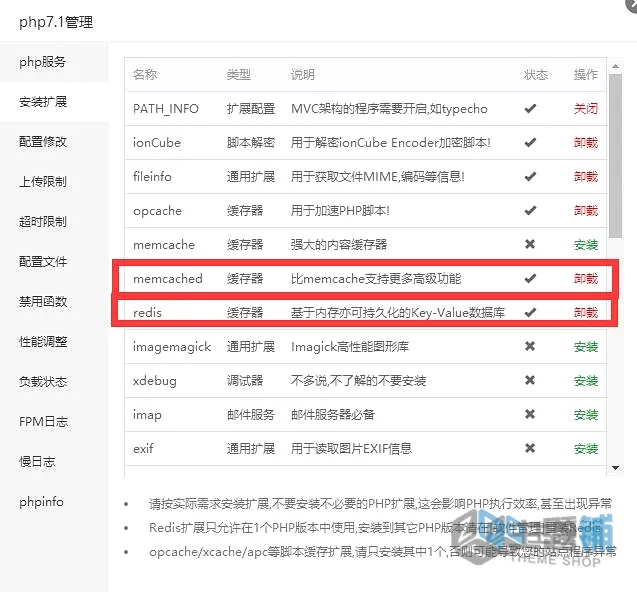Click the 脚本解密 type cell
Viewport: 637px width, 592px height.
(251, 143)
